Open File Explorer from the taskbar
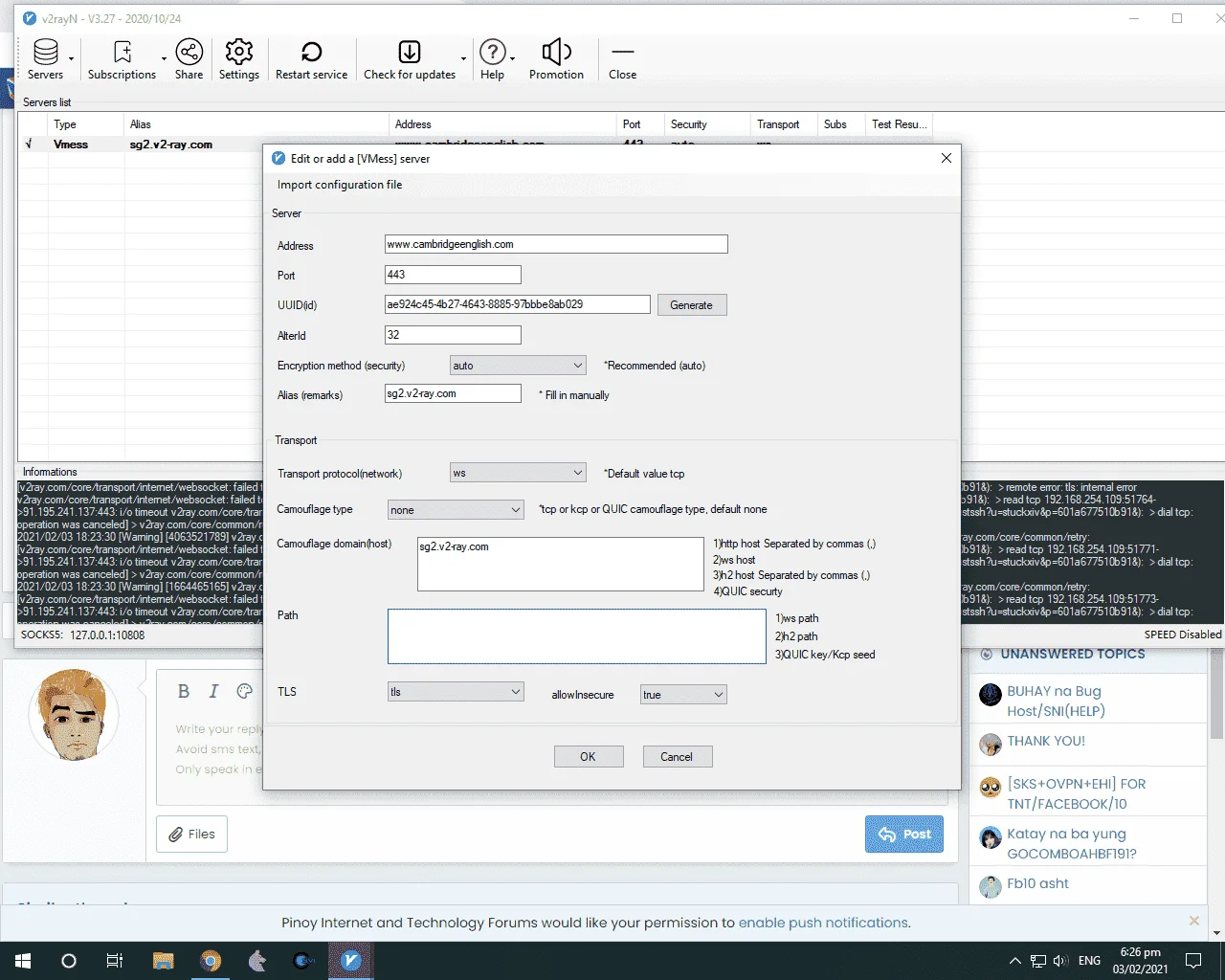 click(163, 961)
